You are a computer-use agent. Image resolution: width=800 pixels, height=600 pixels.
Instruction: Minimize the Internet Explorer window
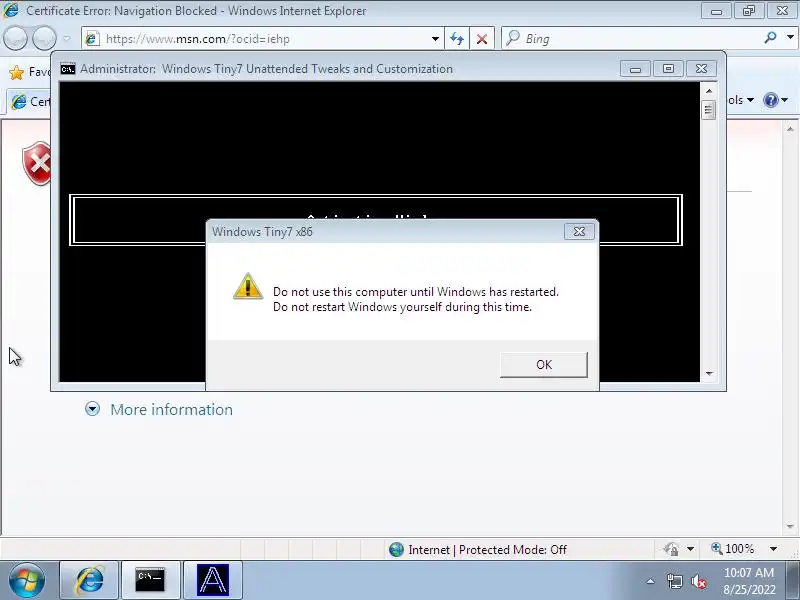pyautogui.click(x=716, y=11)
